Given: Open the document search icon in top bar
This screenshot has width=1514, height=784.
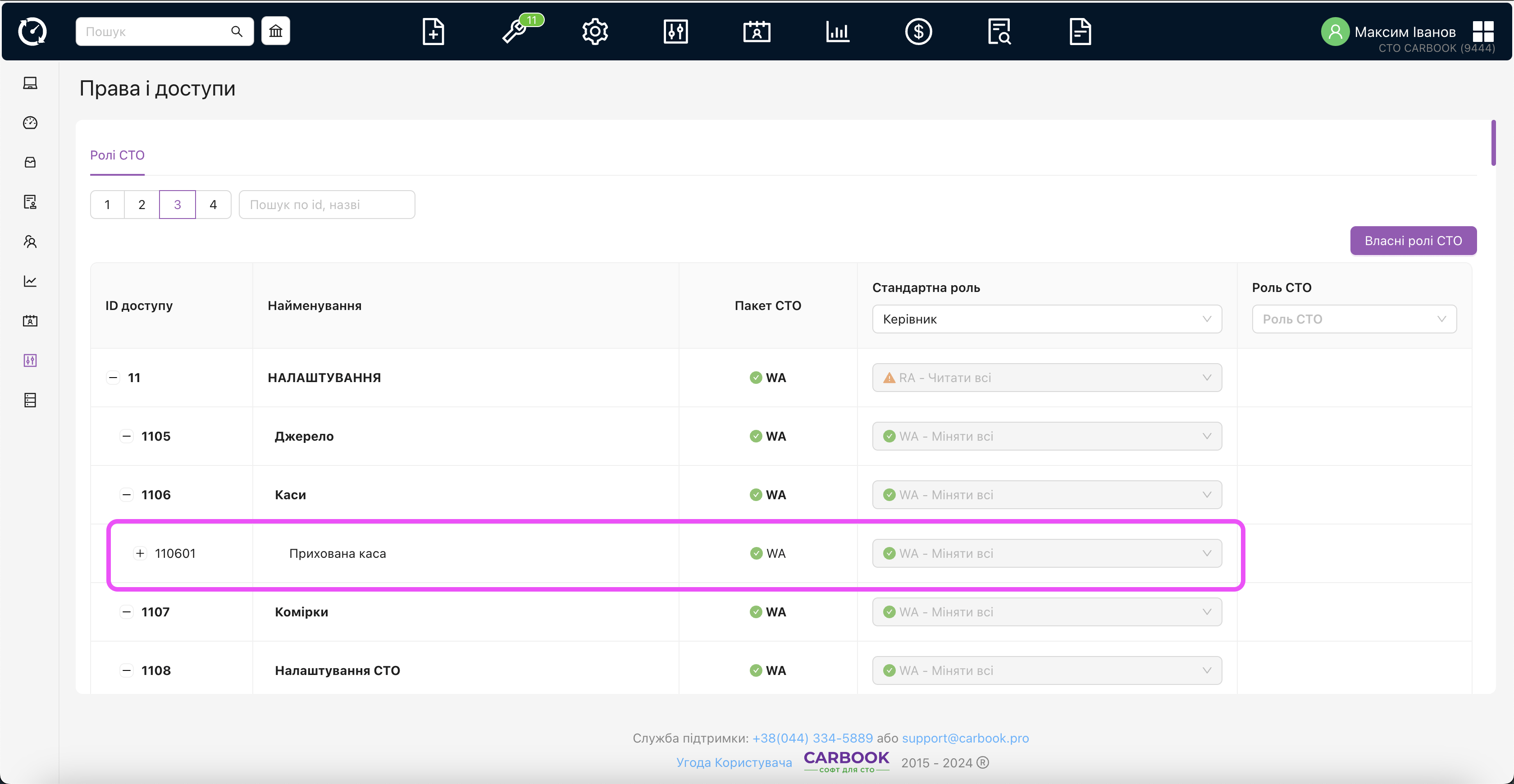Looking at the screenshot, I should click(999, 32).
